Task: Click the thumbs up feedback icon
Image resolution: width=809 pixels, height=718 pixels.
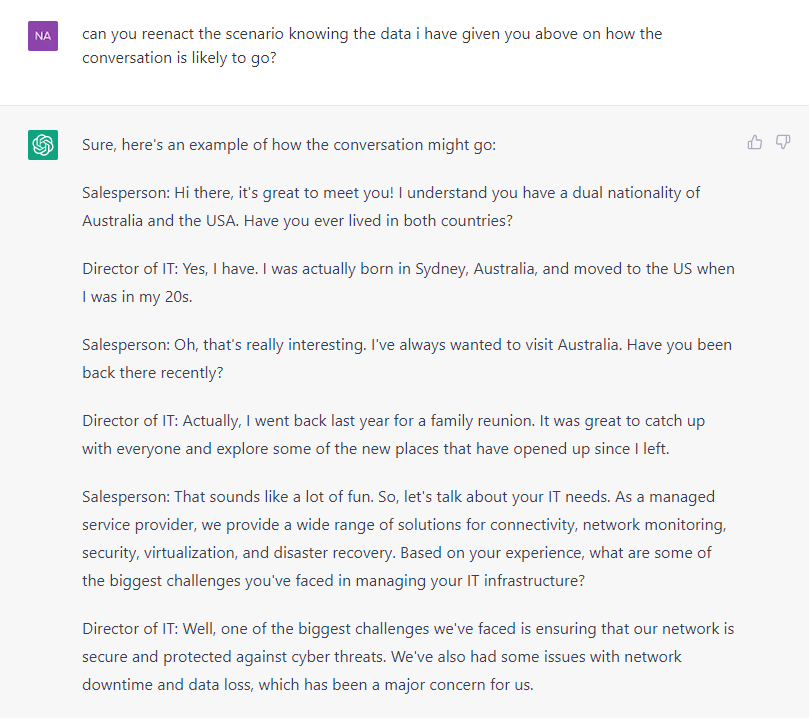Action: pyautogui.click(x=755, y=142)
